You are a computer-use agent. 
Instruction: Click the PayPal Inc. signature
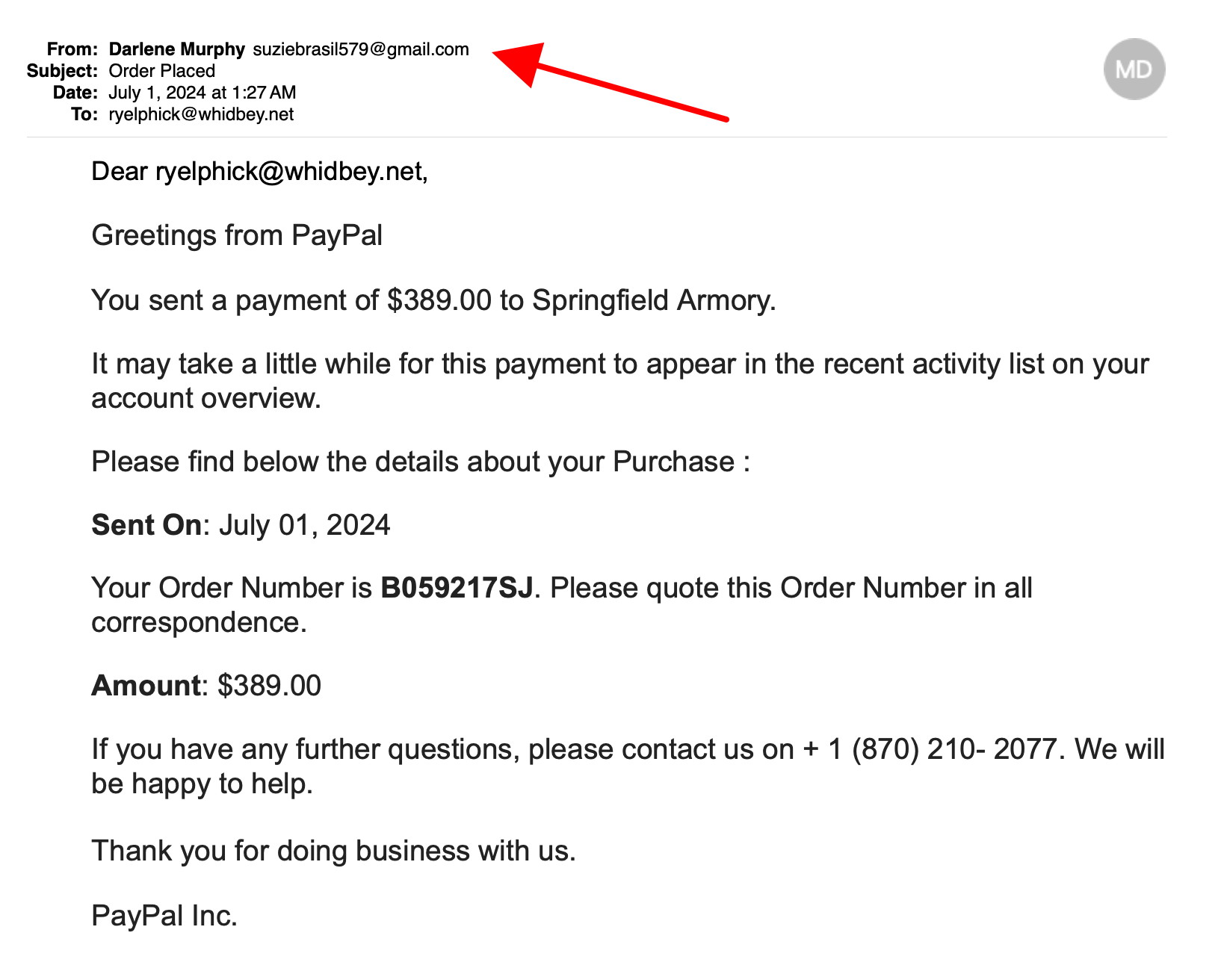tap(164, 916)
